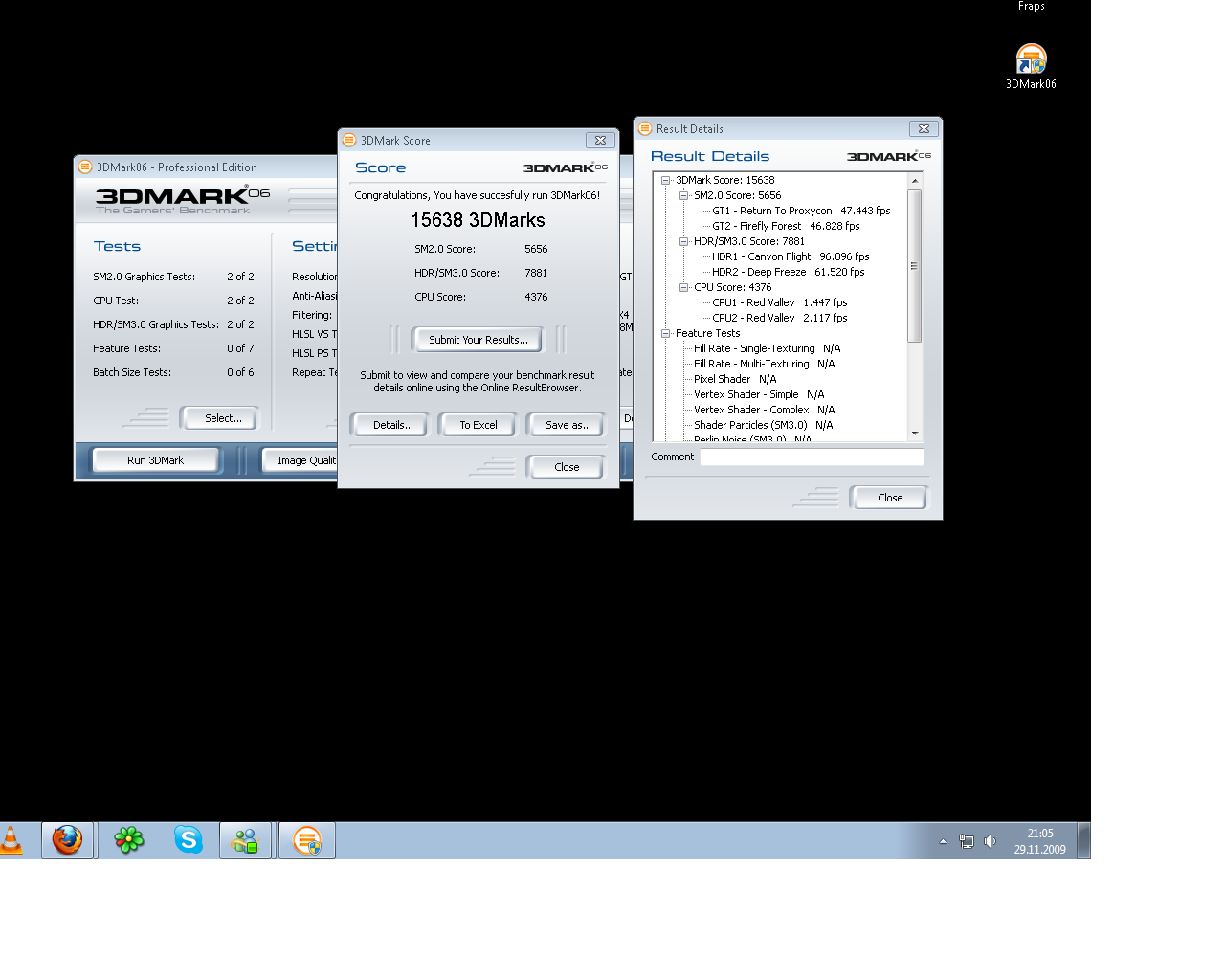
Task: Click the network tray icon
Action: [x=967, y=841]
